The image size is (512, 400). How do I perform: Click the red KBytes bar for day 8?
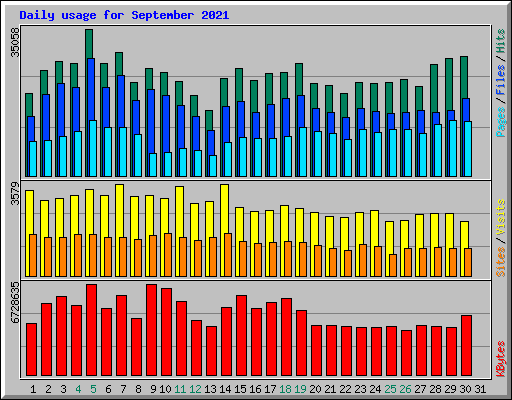tap(136, 347)
